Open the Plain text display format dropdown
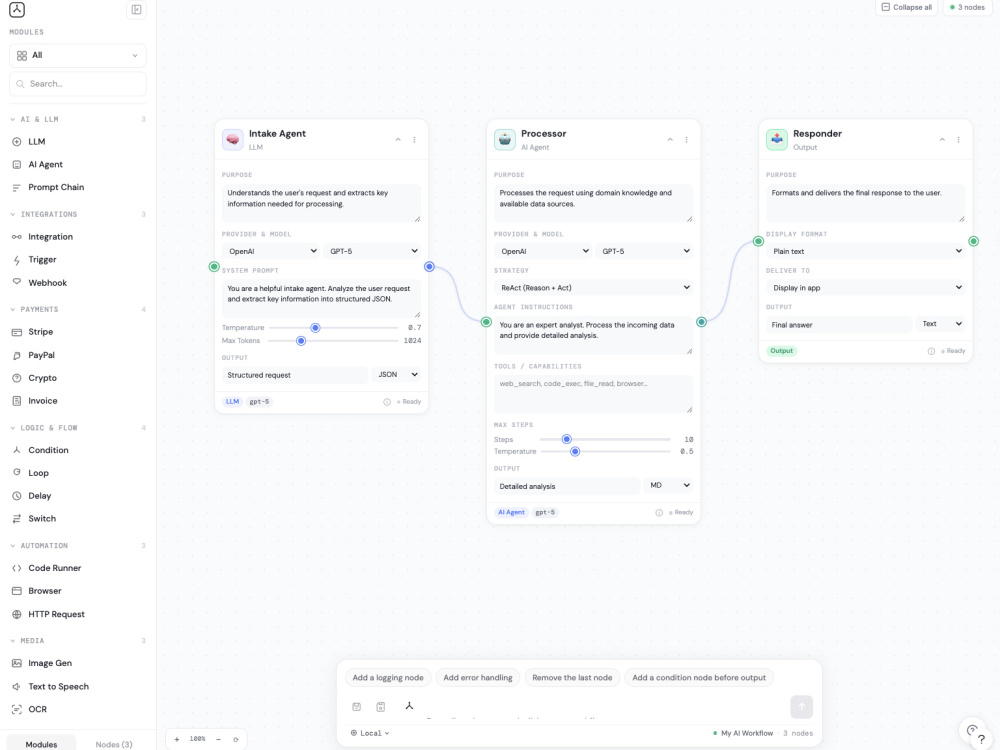The image size is (1000, 750). coord(865,251)
